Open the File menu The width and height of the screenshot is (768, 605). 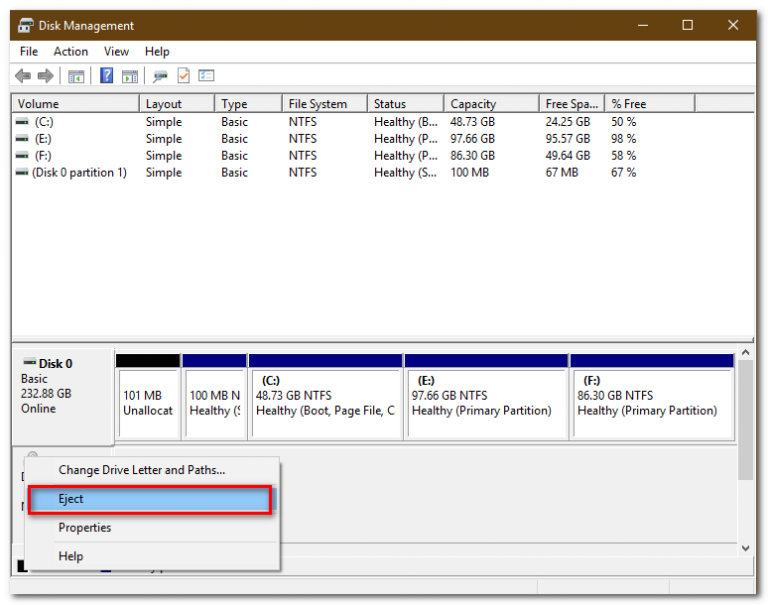29,51
